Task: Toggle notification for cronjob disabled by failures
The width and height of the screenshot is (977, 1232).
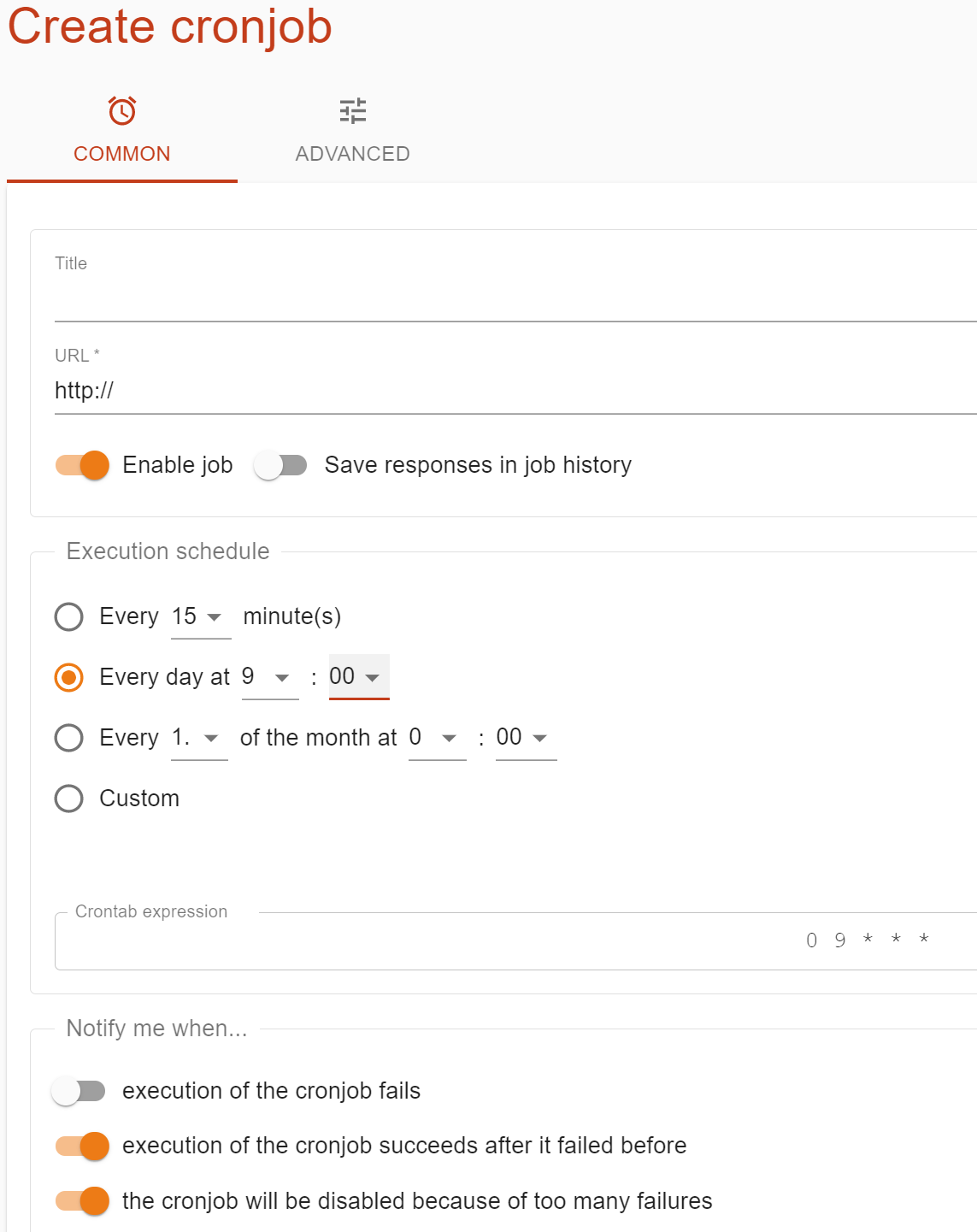Action: (x=83, y=1201)
